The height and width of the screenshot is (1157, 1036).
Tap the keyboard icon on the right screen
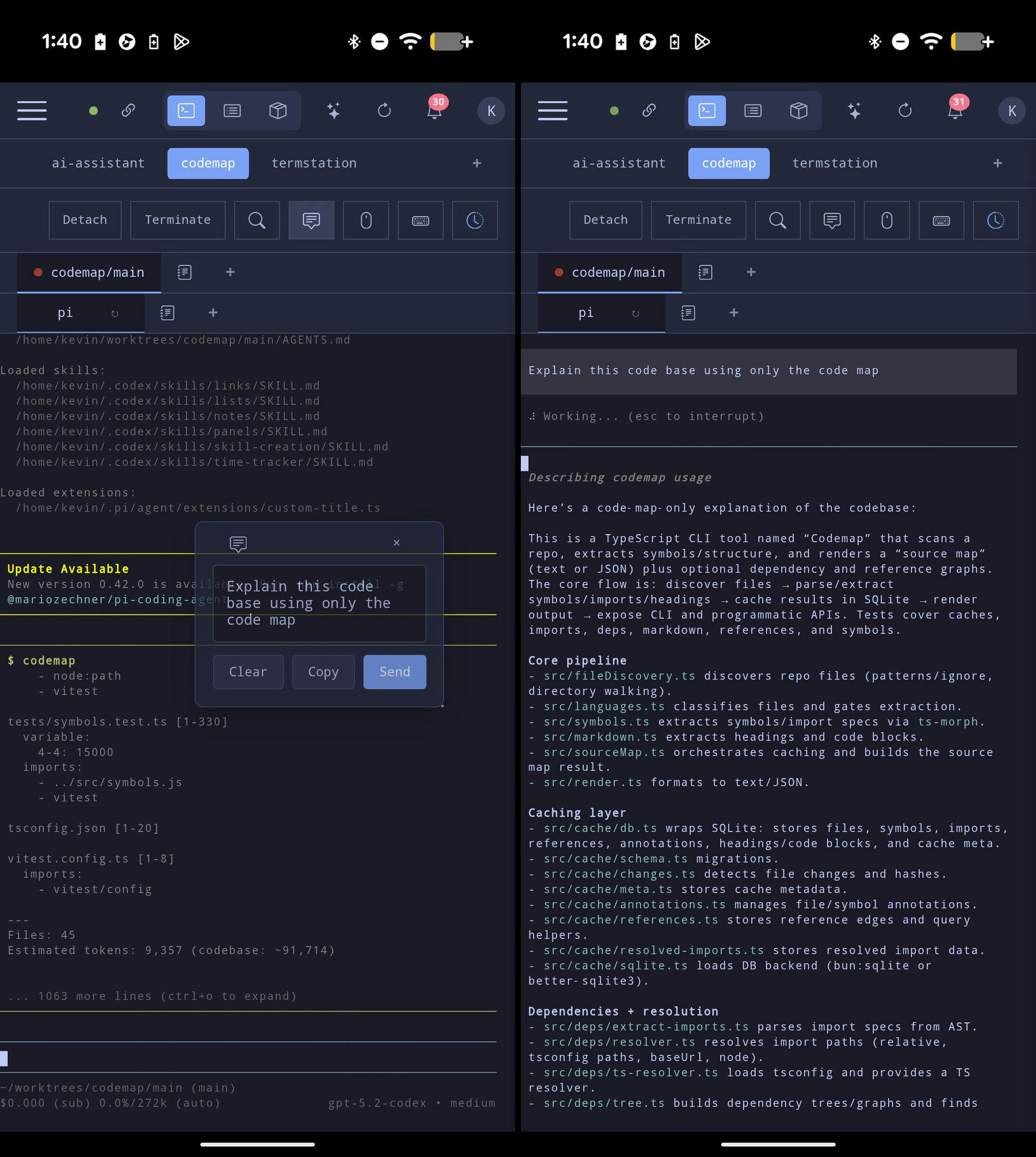(941, 220)
